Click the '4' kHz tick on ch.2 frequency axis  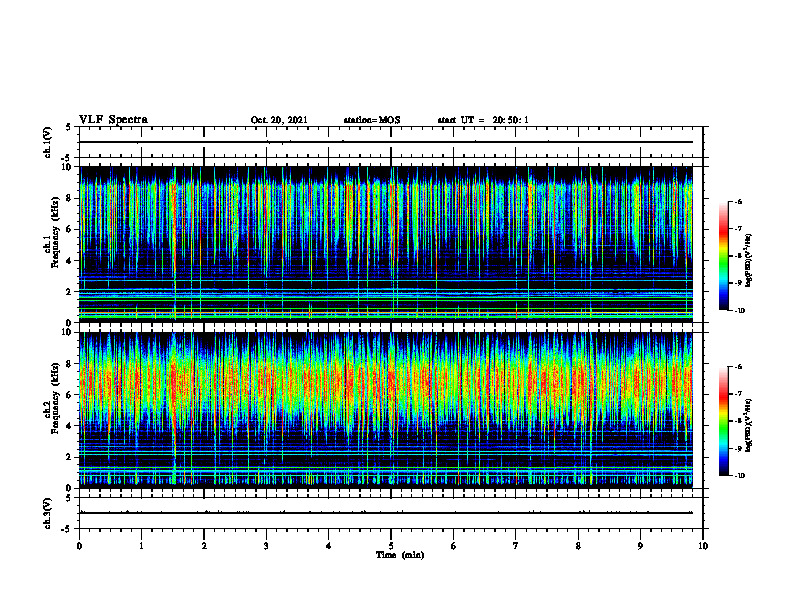point(69,426)
